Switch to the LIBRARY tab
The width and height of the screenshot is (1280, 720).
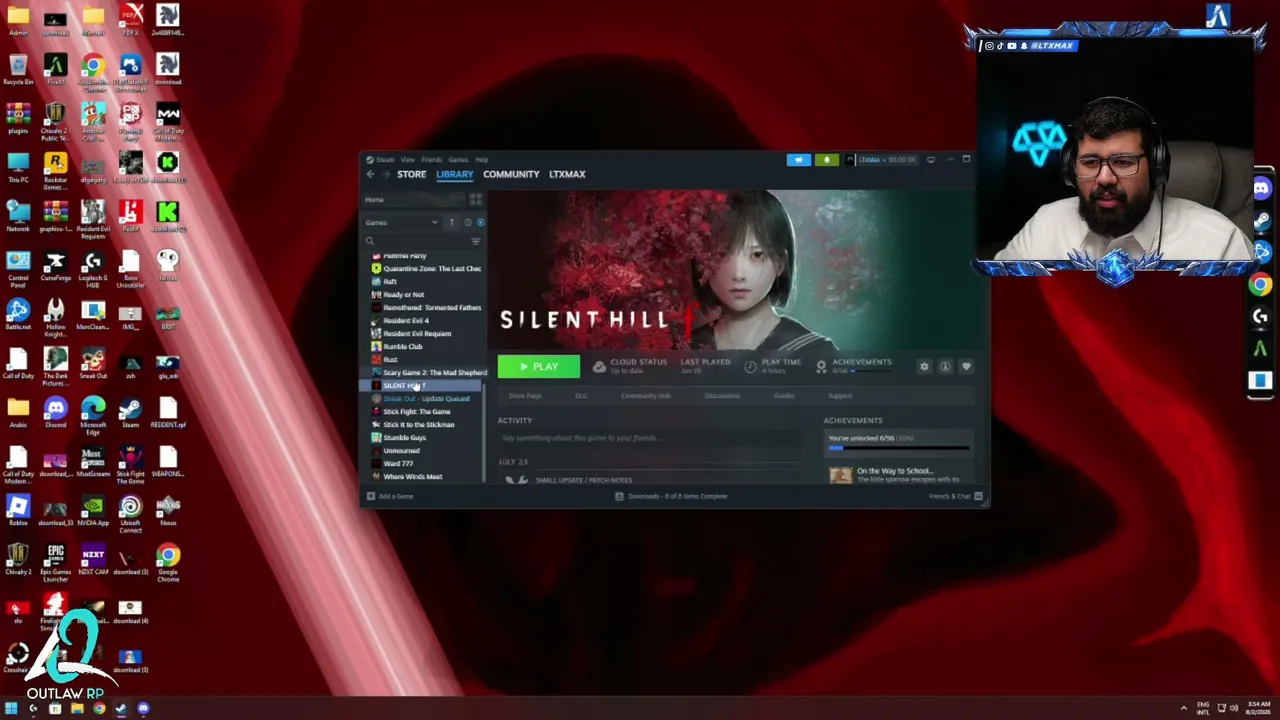(x=454, y=174)
